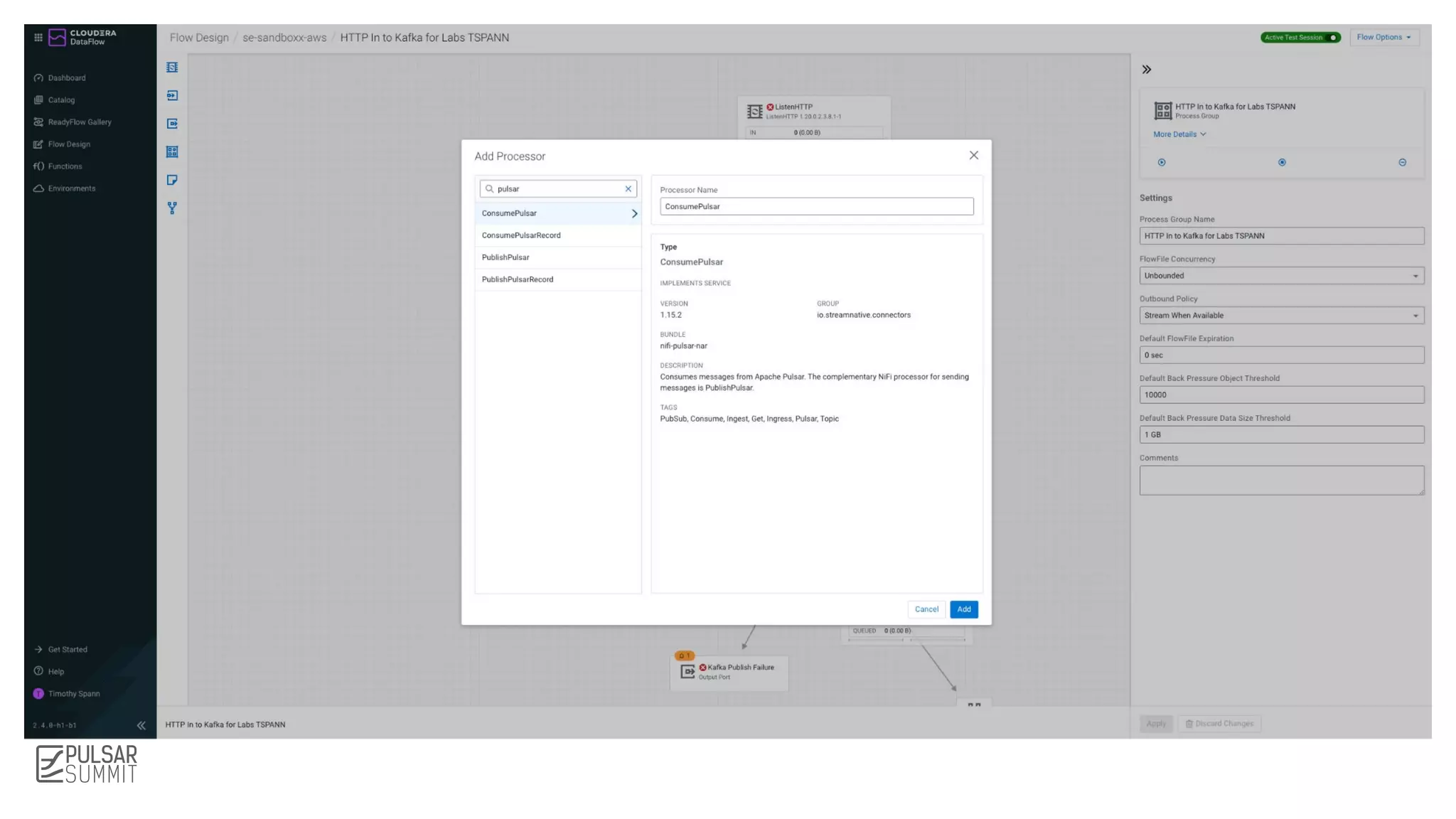Select PublishPulsar processor
The height and width of the screenshot is (819, 1456).
tap(558, 257)
